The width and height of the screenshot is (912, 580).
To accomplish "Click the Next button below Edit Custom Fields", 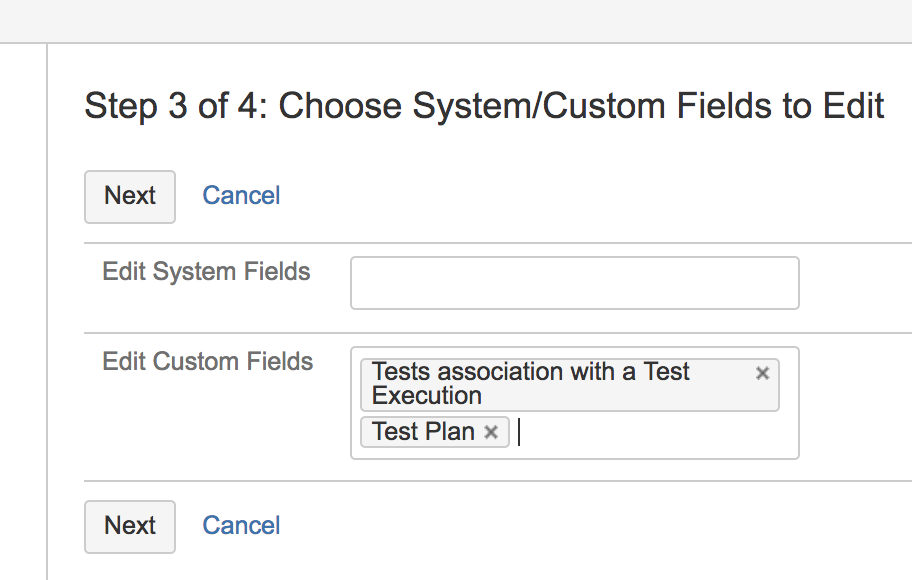I will point(130,526).
